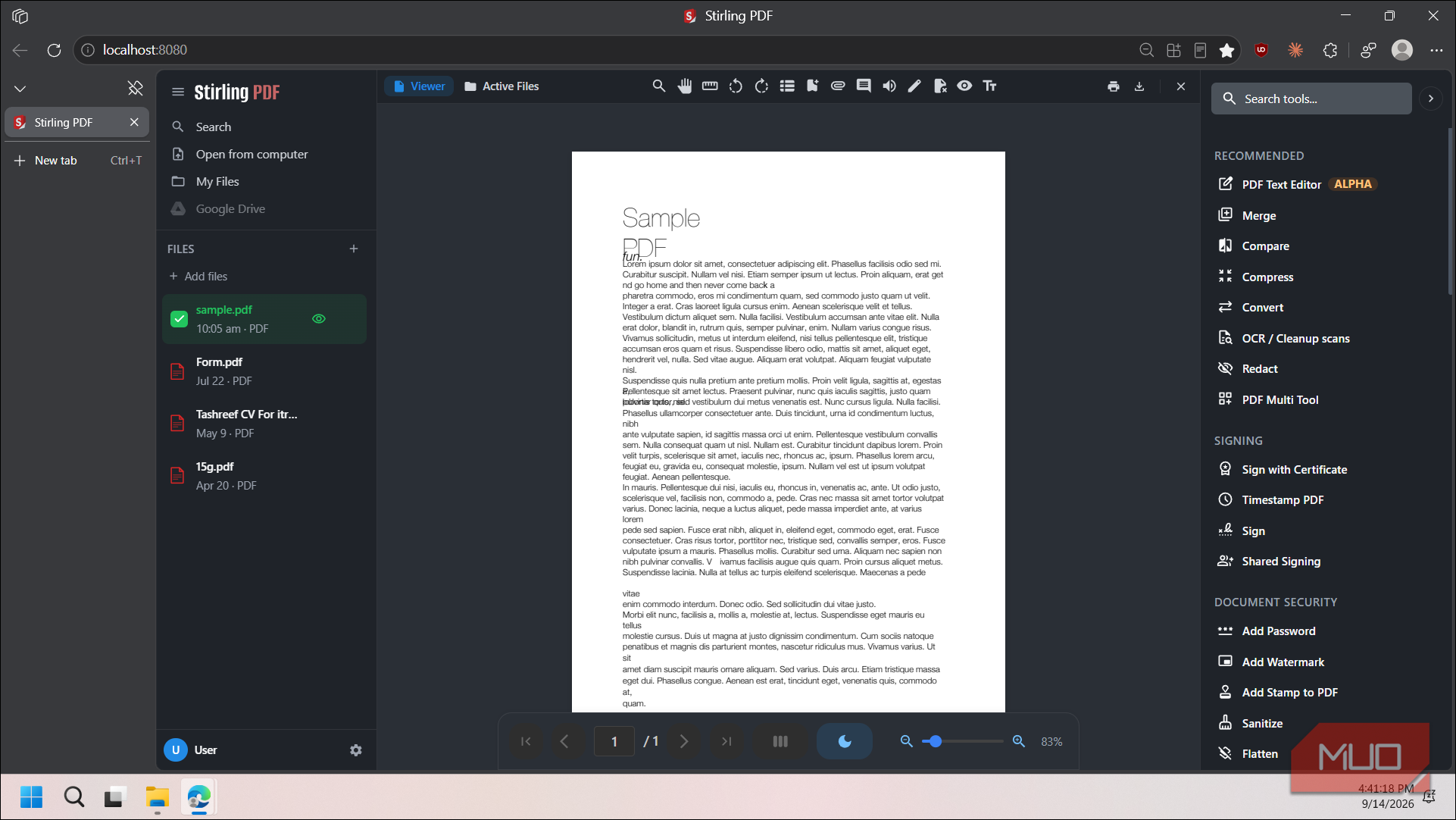Adjust the zoom level slider
Image resolution: width=1456 pixels, height=820 pixels.
point(962,741)
